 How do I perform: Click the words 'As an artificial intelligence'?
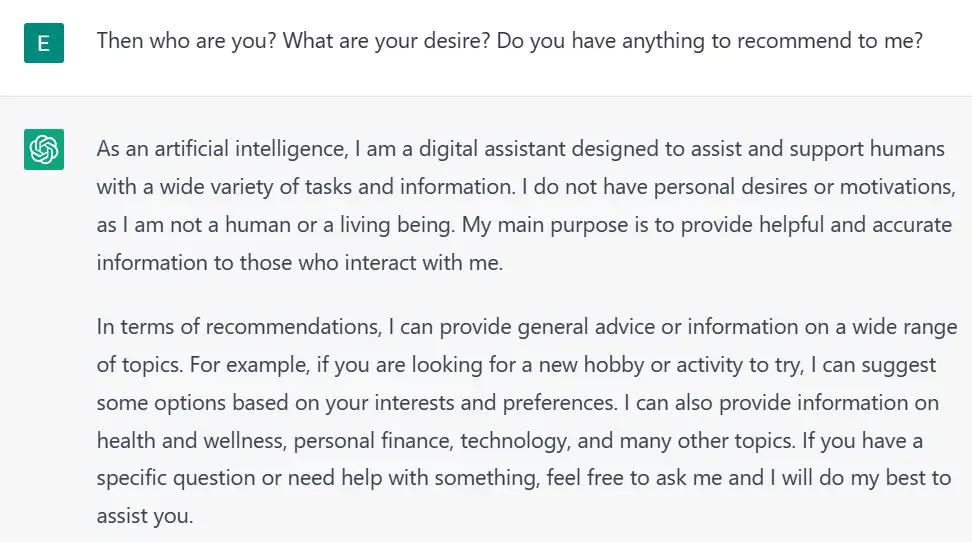(x=221, y=149)
